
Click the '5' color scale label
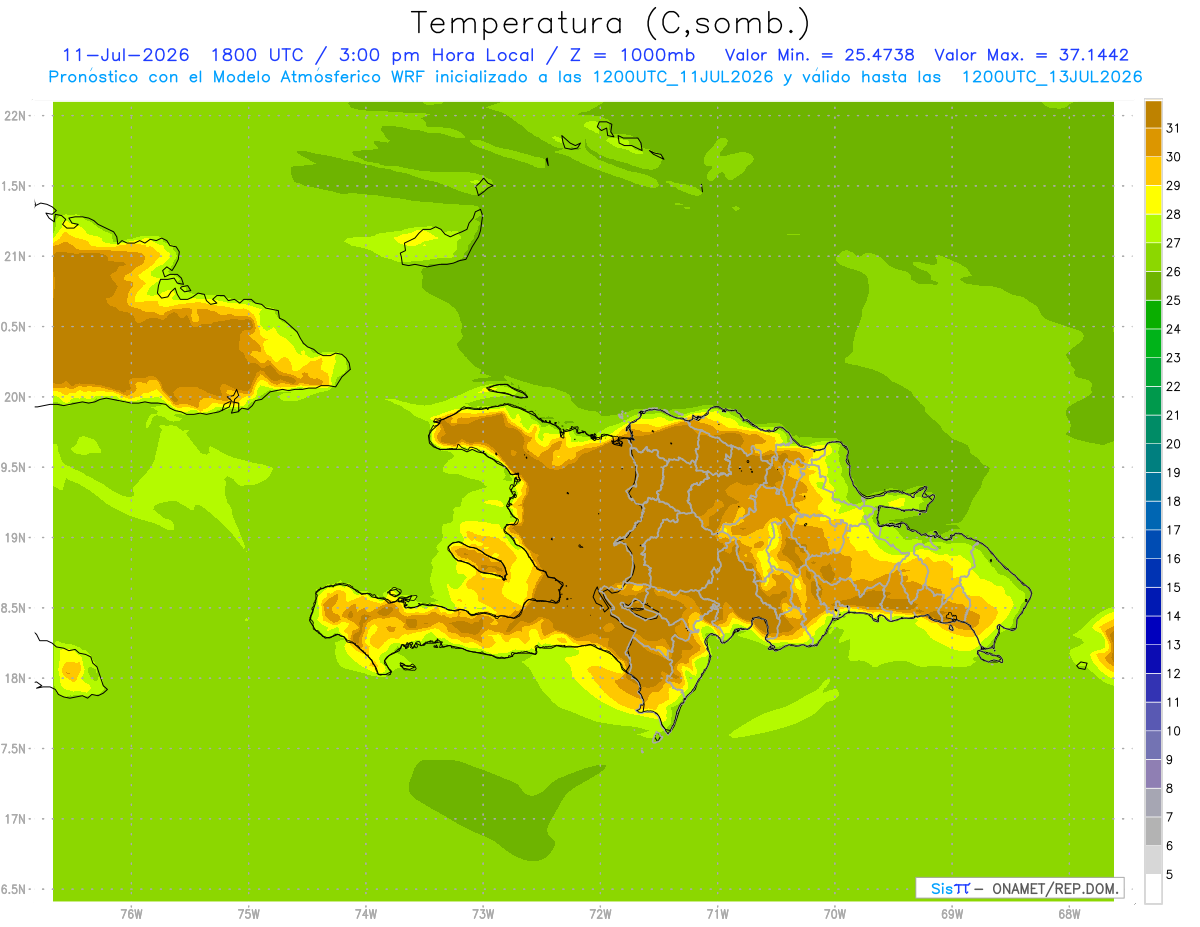coord(1170,875)
